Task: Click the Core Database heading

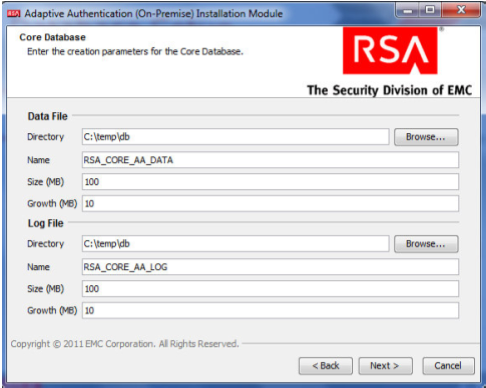Action: coord(52,37)
